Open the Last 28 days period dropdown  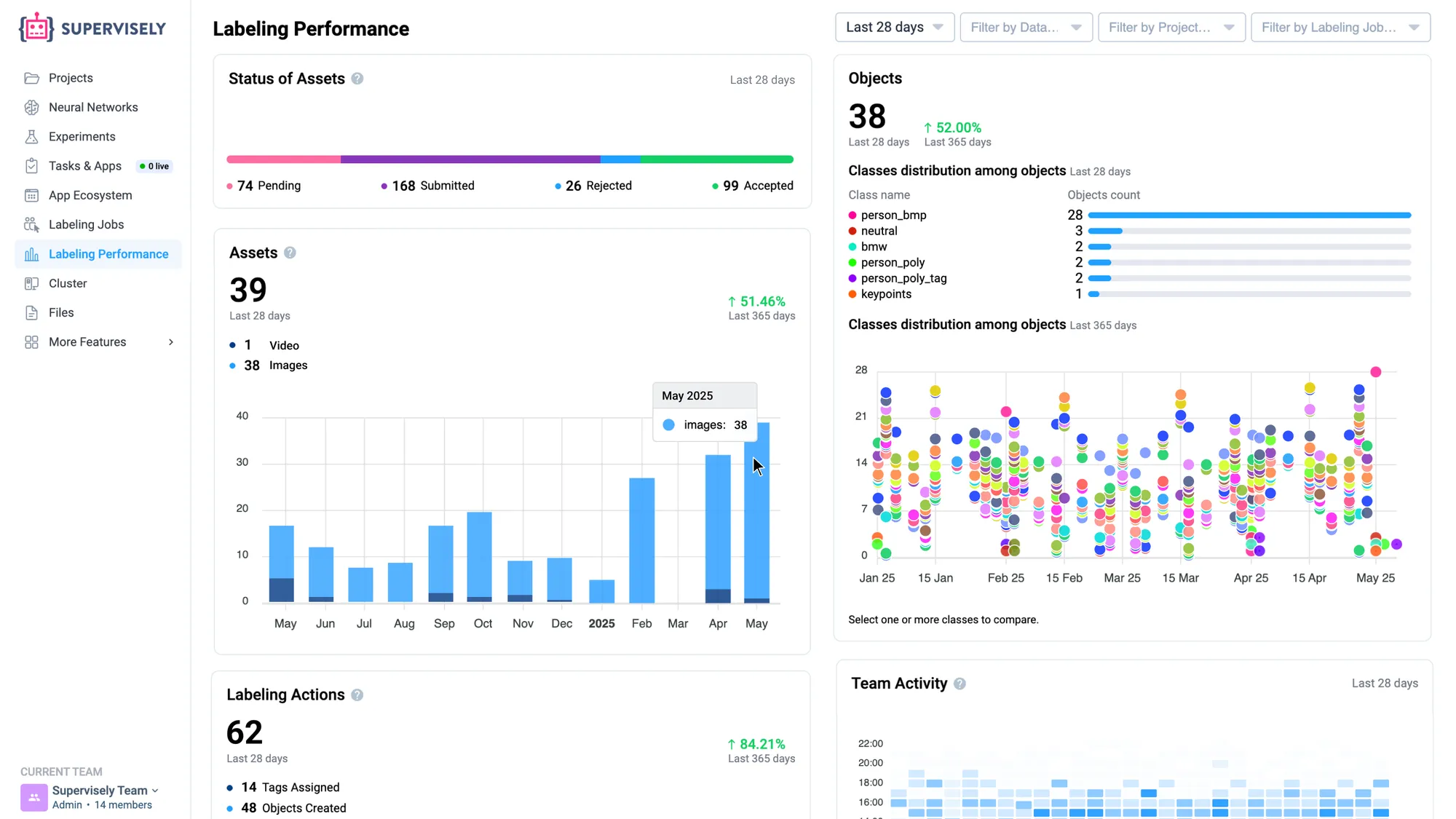[x=895, y=27]
